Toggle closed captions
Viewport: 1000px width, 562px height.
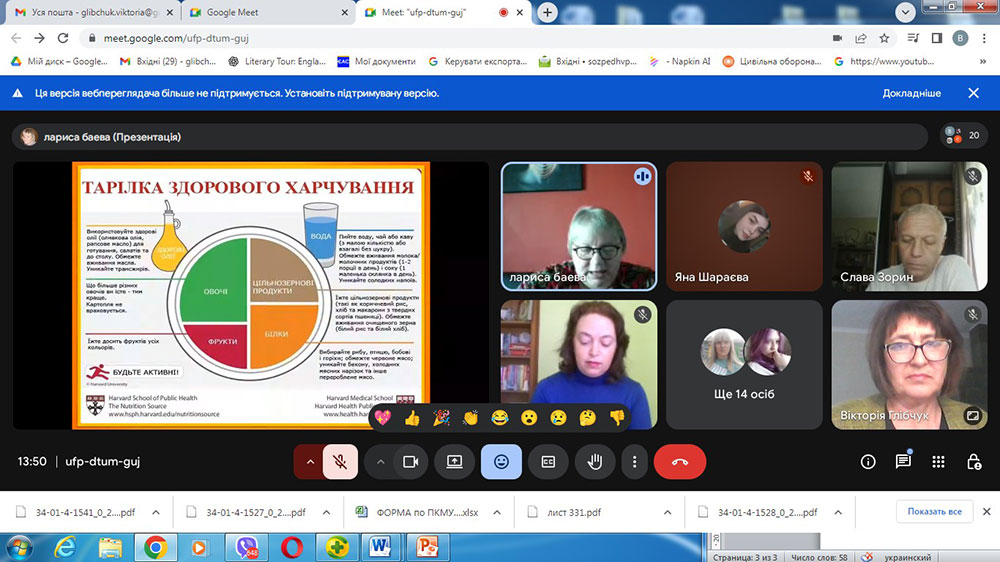[548, 462]
